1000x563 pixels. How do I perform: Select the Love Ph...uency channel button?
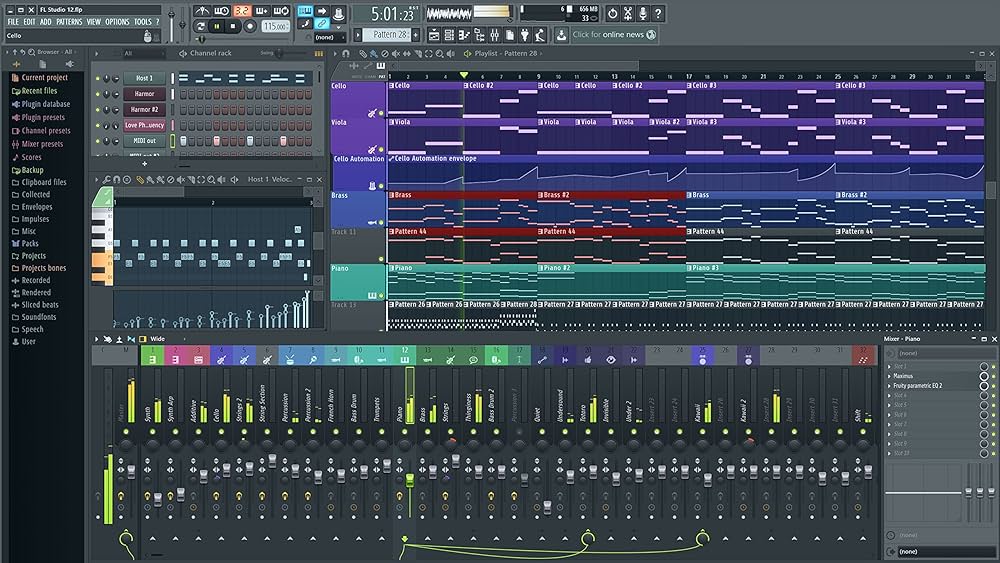point(144,125)
